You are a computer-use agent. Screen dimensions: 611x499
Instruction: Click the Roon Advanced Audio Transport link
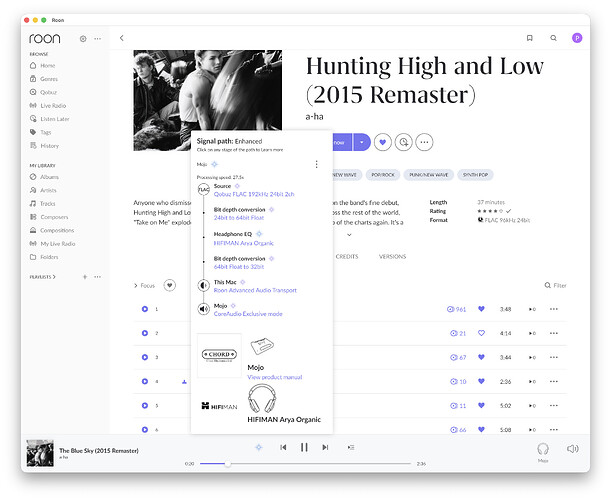pyautogui.click(x=255, y=290)
